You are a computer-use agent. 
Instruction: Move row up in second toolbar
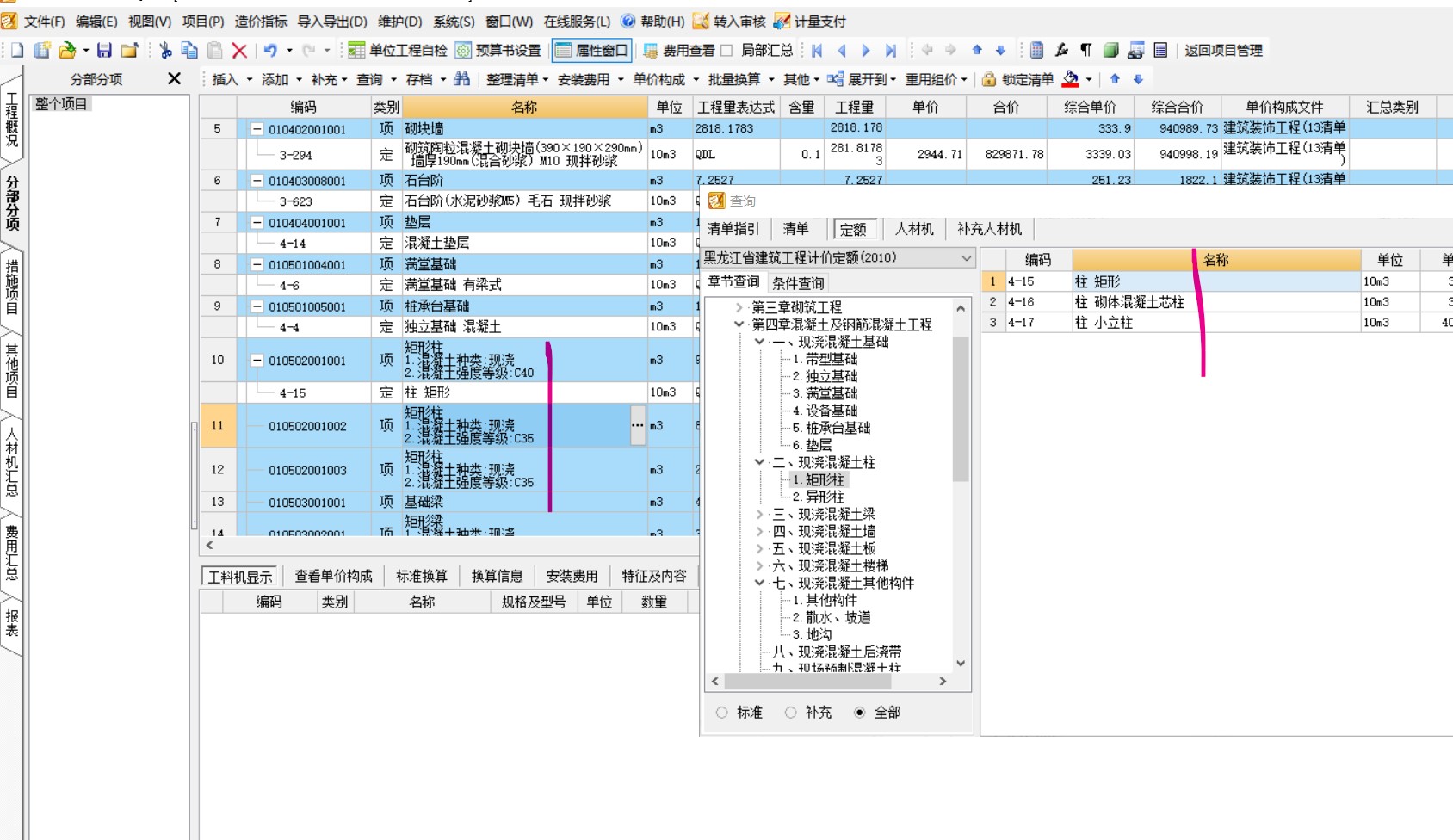(x=1115, y=79)
